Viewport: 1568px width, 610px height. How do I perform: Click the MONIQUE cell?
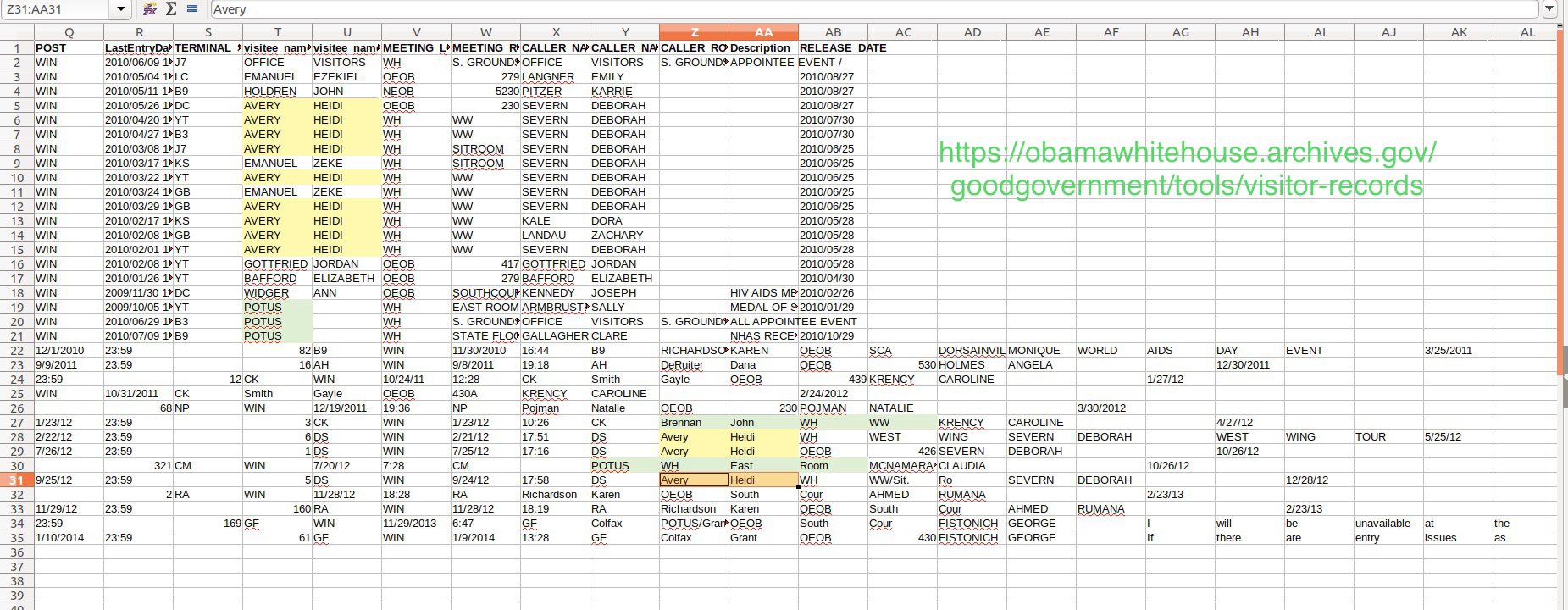coord(1041,350)
